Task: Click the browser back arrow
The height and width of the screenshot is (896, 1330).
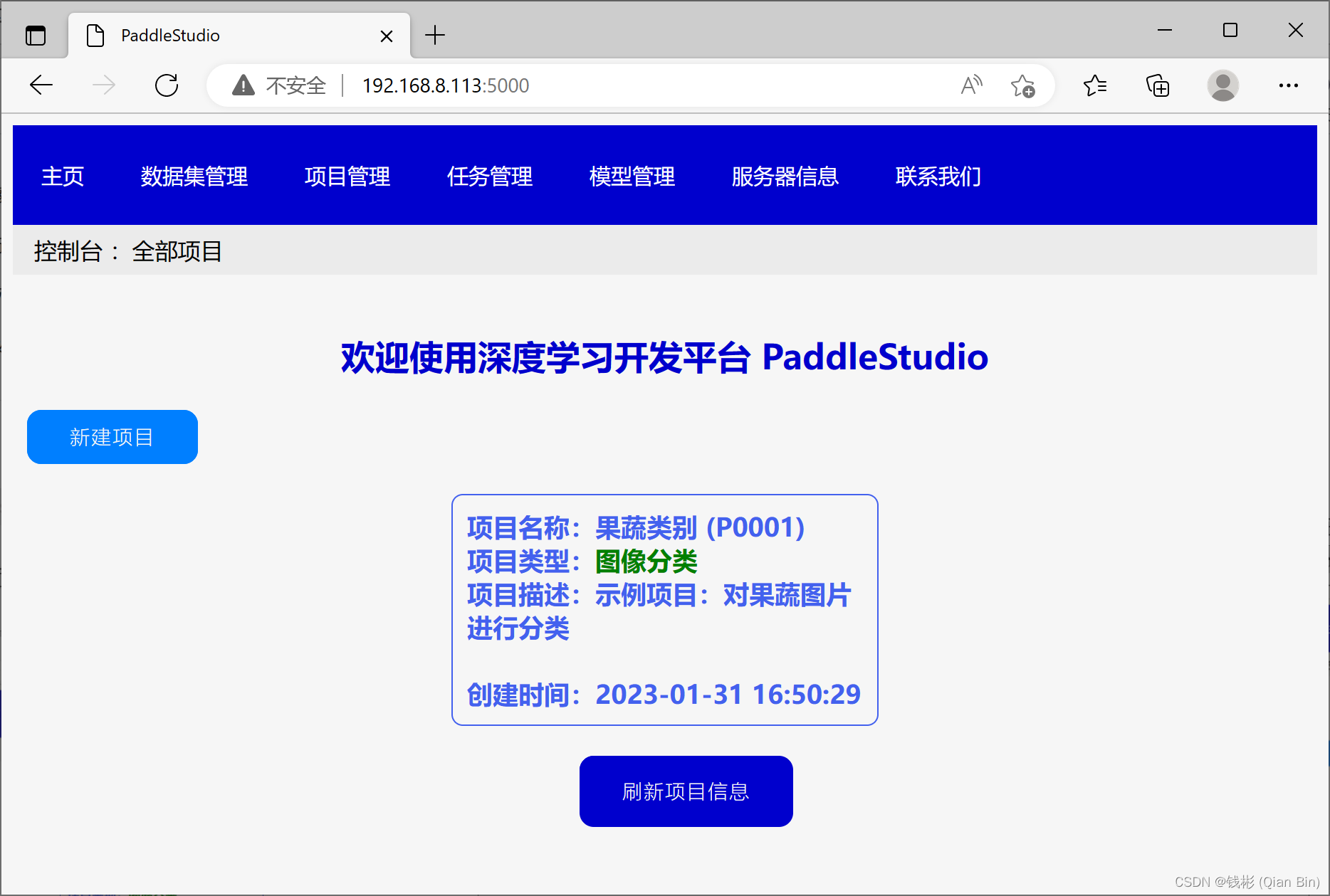Action: click(x=41, y=85)
